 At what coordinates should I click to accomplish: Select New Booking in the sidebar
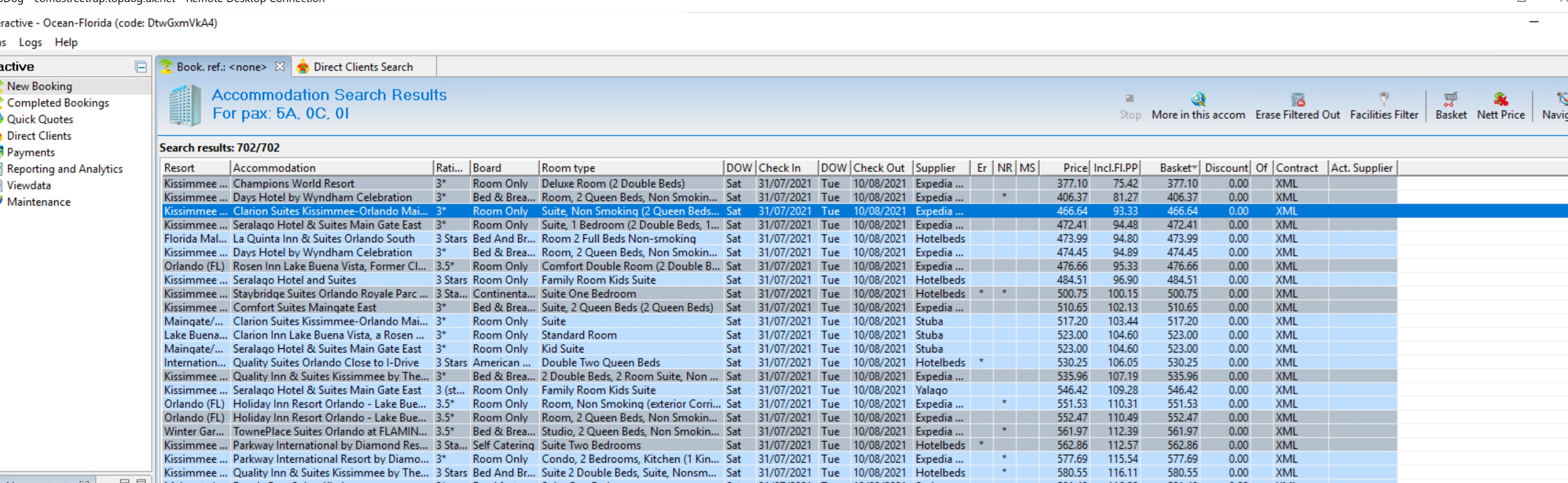[x=39, y=87]
